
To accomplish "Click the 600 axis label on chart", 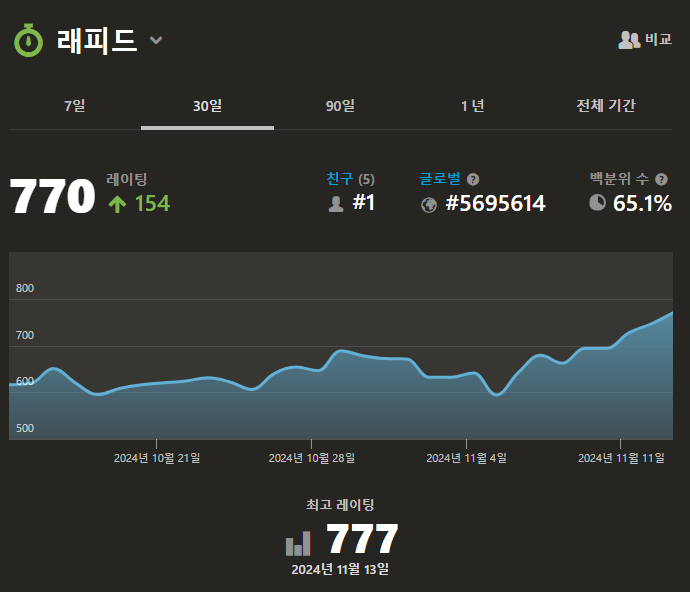I will click(x=25, y=382).
